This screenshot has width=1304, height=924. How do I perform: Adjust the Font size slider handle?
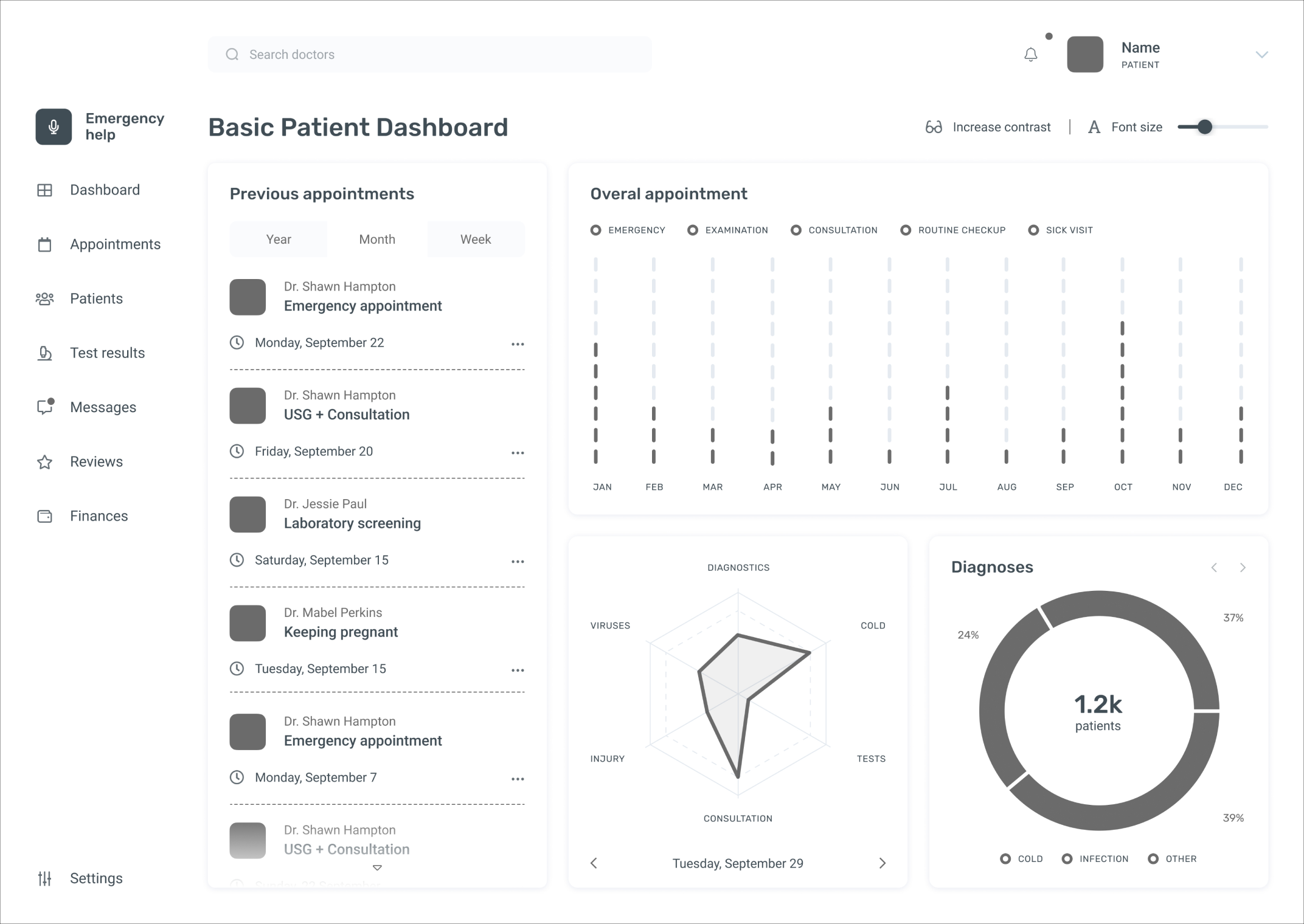click(1204, 127)
